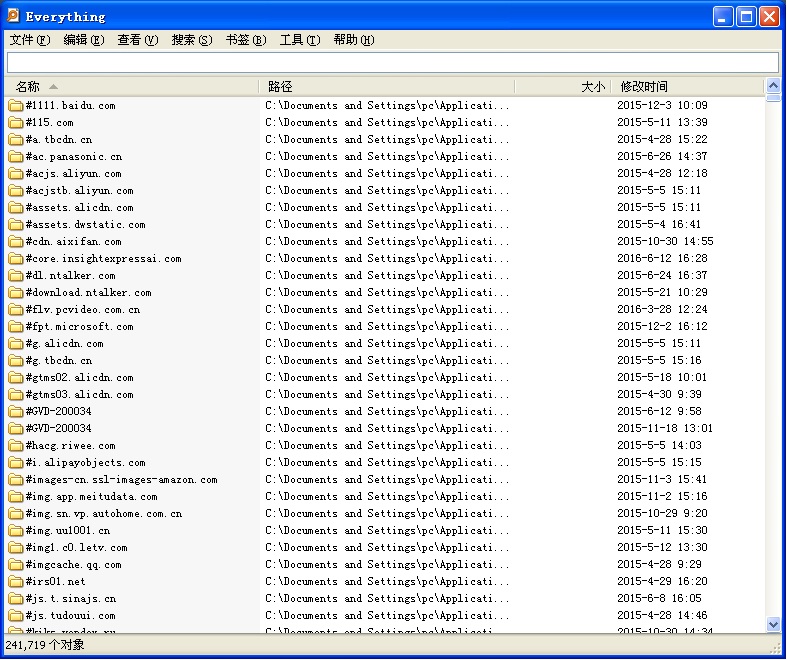Select folder icon of #hacg.riwee.com
The width and height of the screenshot is (787, 660).
pyautogui.click(x=16, y=446)
